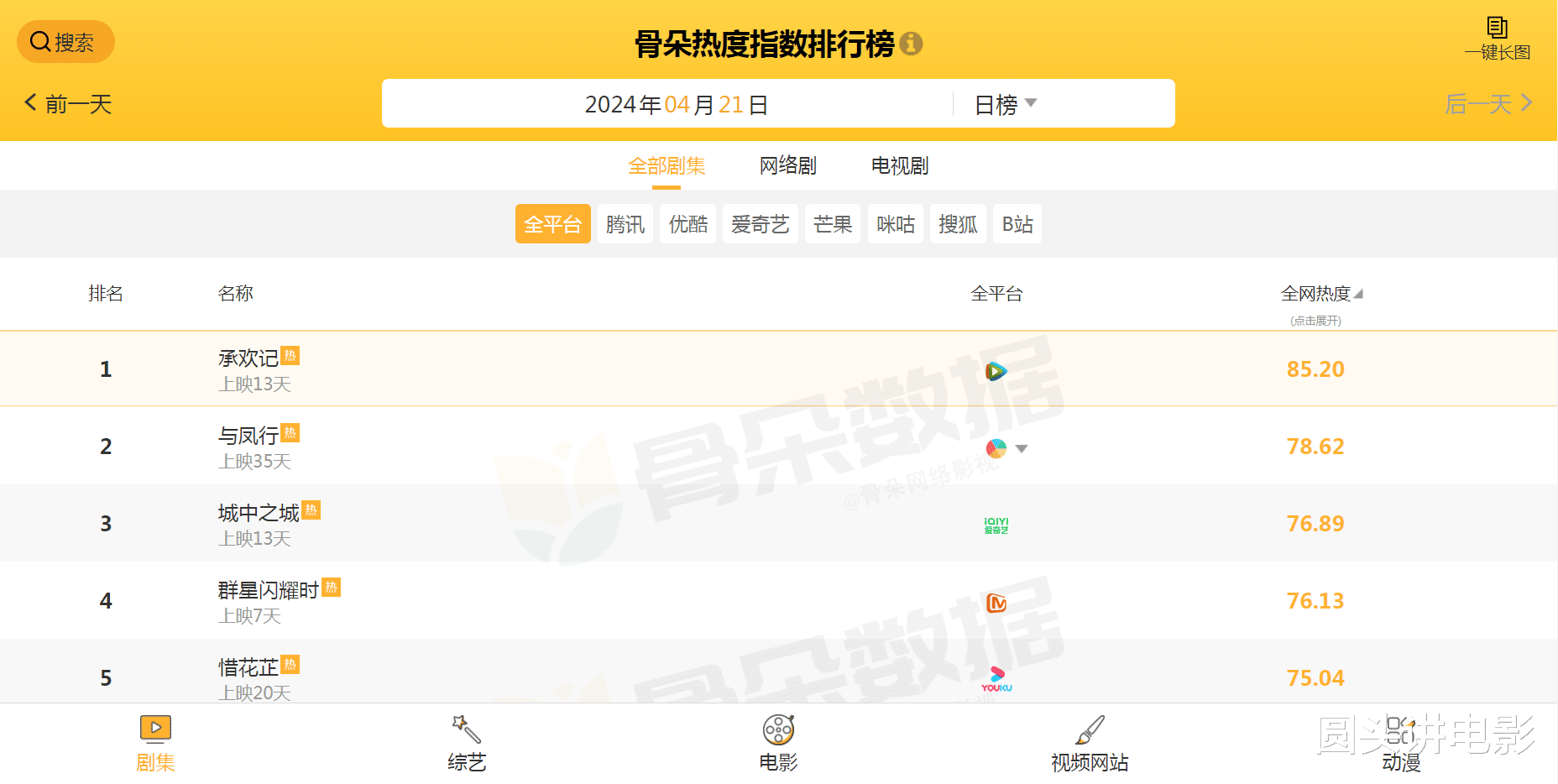Select the 全平台 platform filter

pyautogui.click(x=552, y=224)
